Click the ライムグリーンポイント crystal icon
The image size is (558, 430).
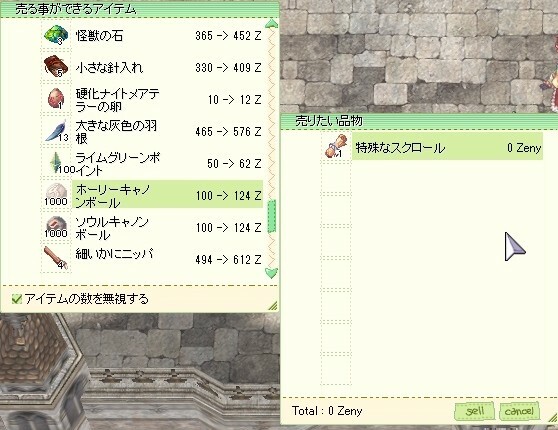[x=57, y=163]
